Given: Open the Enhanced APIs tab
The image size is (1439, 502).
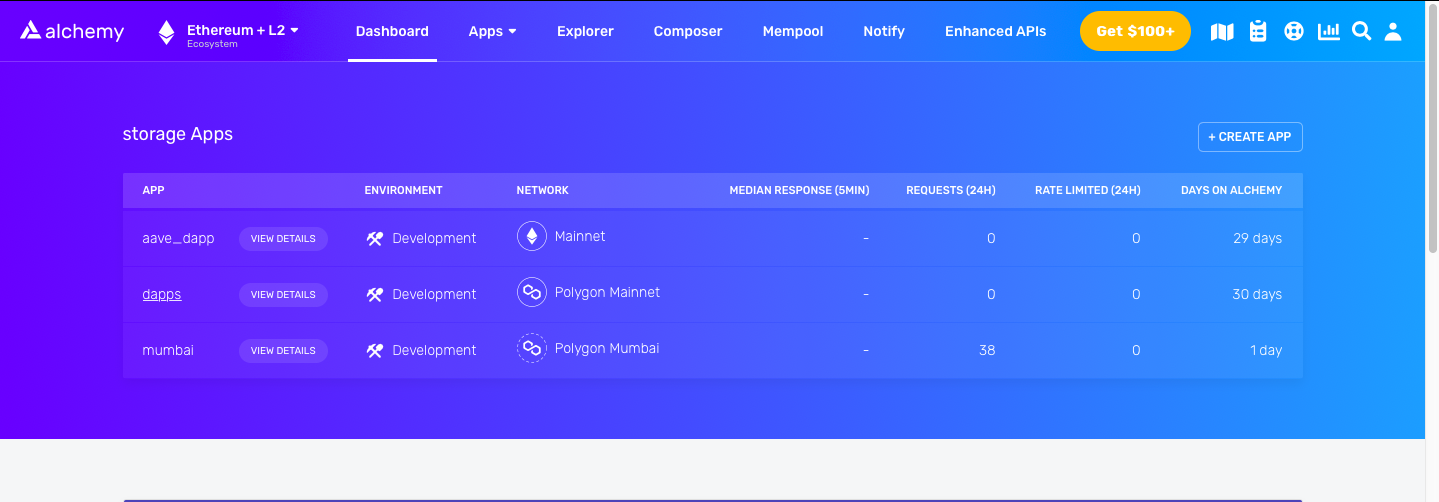Looking at the screenshot, I should pyautogui.click(x=996, y=31).
